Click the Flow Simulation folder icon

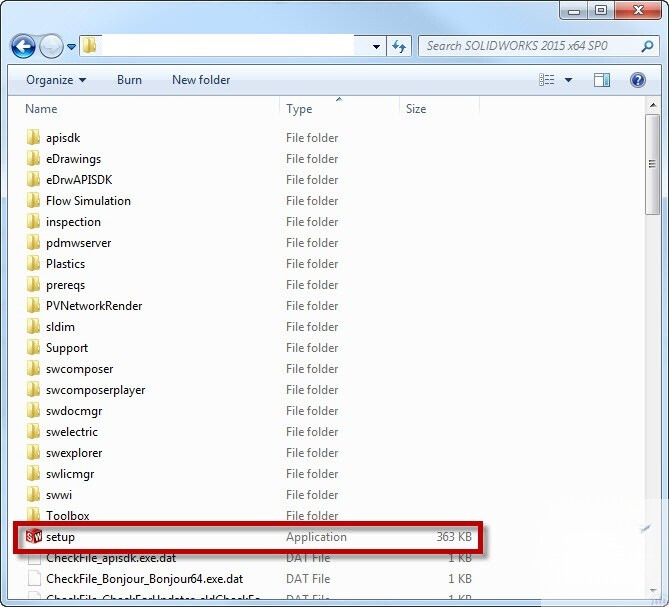33,200
